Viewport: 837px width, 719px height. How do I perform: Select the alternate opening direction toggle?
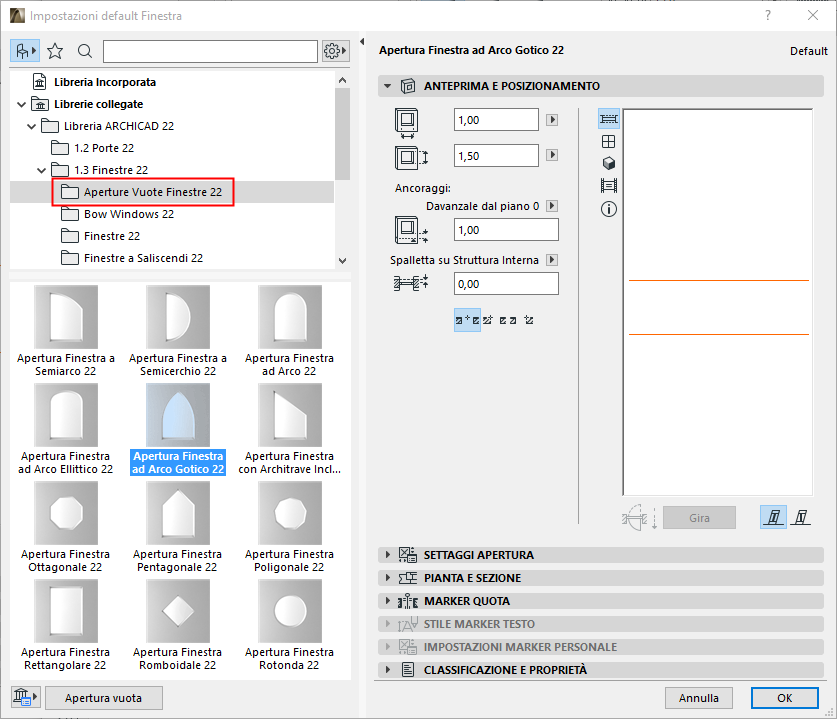801,517
